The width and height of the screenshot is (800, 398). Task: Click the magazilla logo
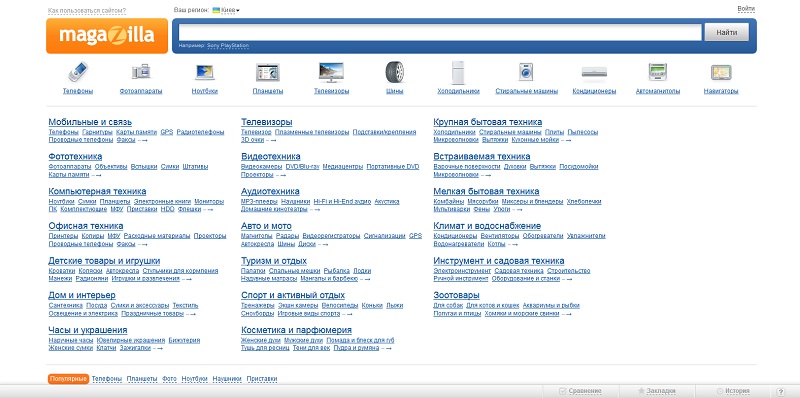tap(107, 36)
